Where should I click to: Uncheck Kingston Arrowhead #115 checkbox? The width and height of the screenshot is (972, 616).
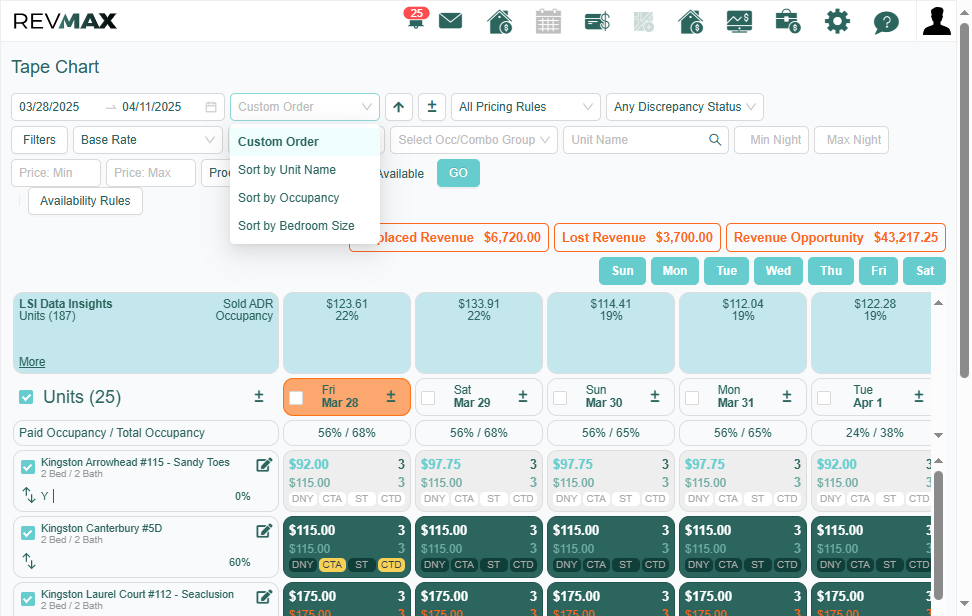[28, 467]
